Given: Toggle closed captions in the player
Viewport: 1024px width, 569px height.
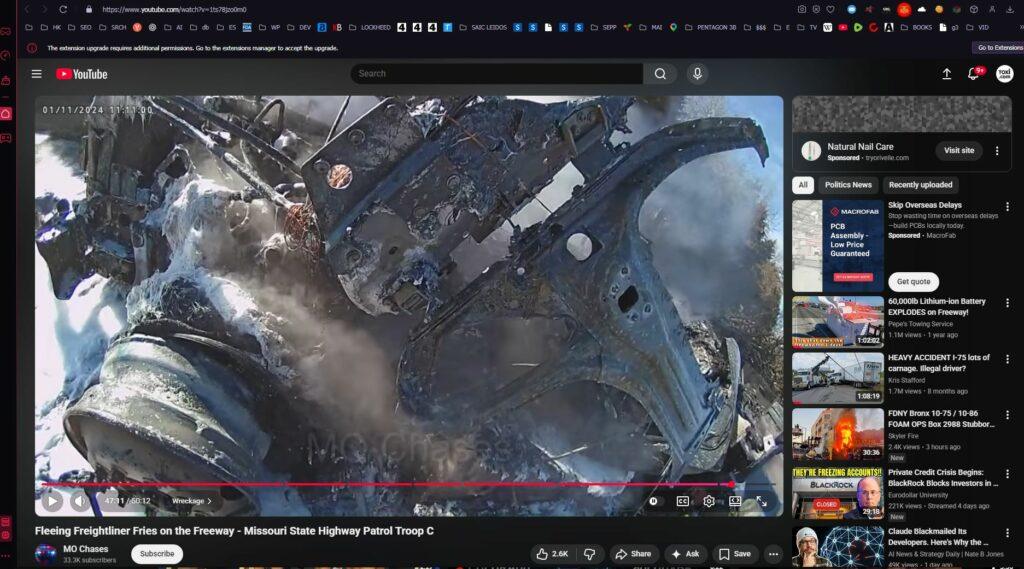Looking at the screenshot, I should tap(683, 501).
